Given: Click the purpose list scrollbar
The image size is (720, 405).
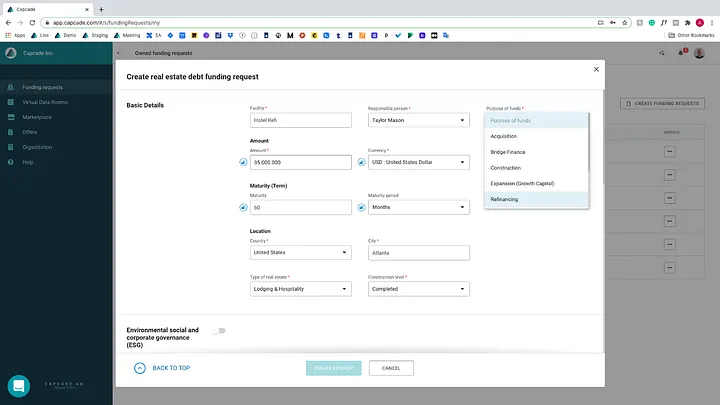Looking at the screenshot, I should tap(589, 142).
